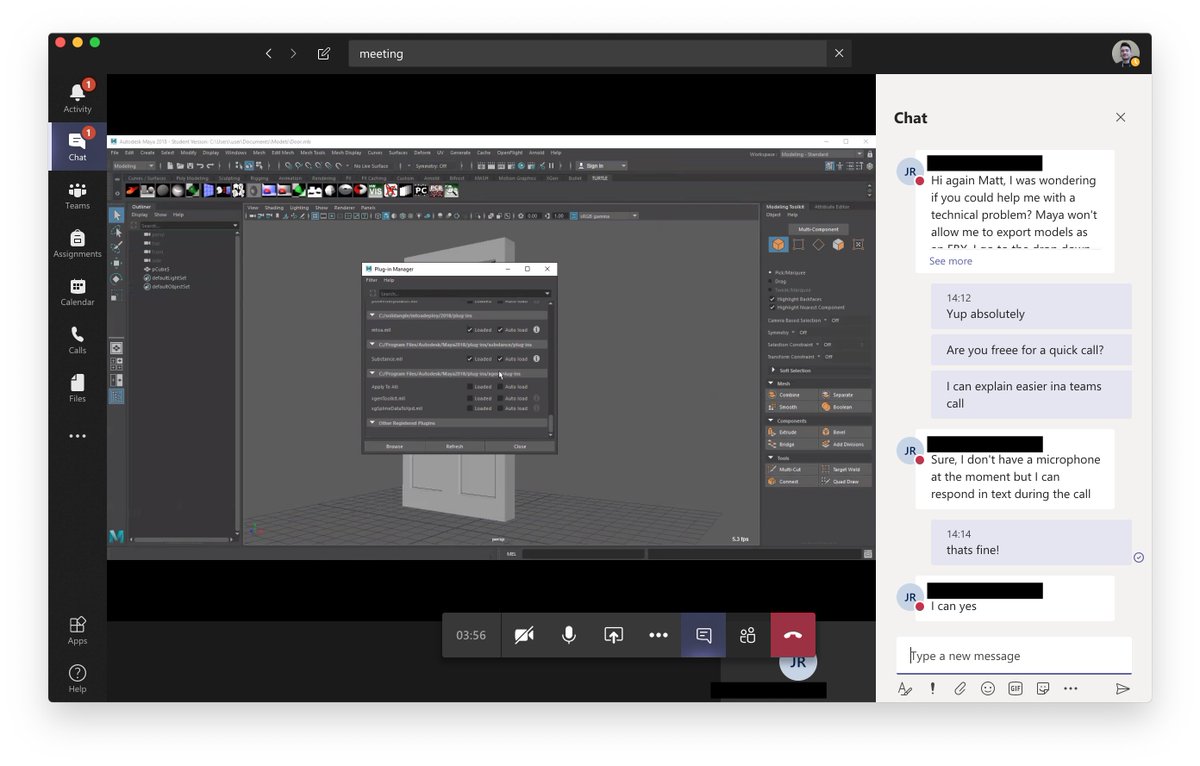Go back using the back arrow
Viewport: 1200px width, 766px height.
tap(268, 54)
